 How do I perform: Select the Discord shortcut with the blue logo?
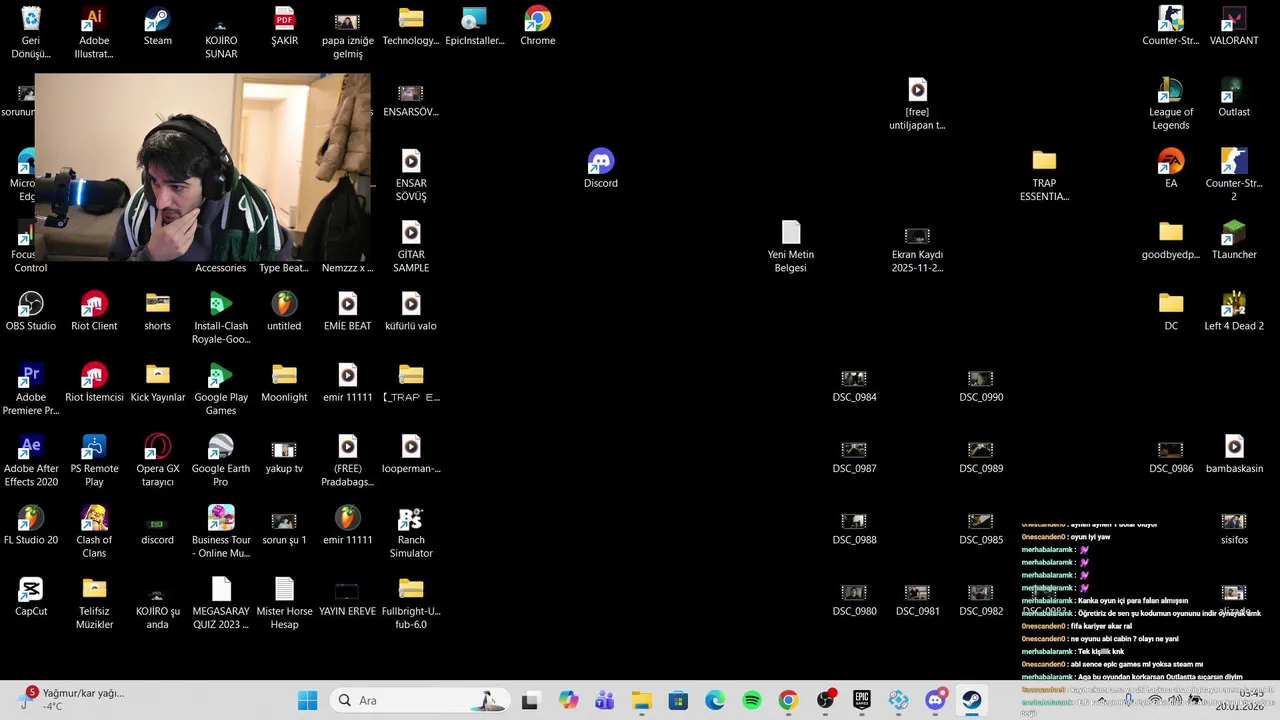tap(601, 169)
